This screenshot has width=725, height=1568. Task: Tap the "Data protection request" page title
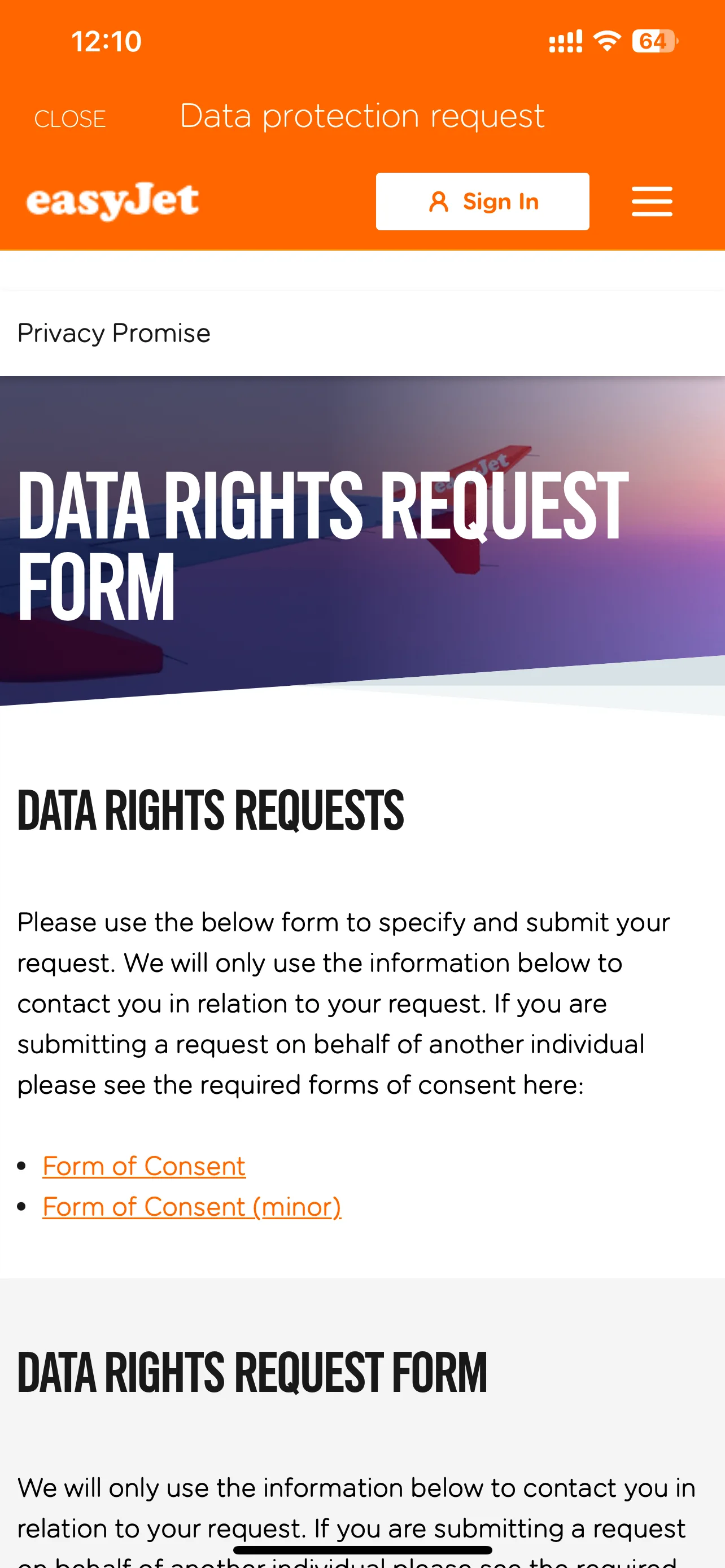[362, 116]
